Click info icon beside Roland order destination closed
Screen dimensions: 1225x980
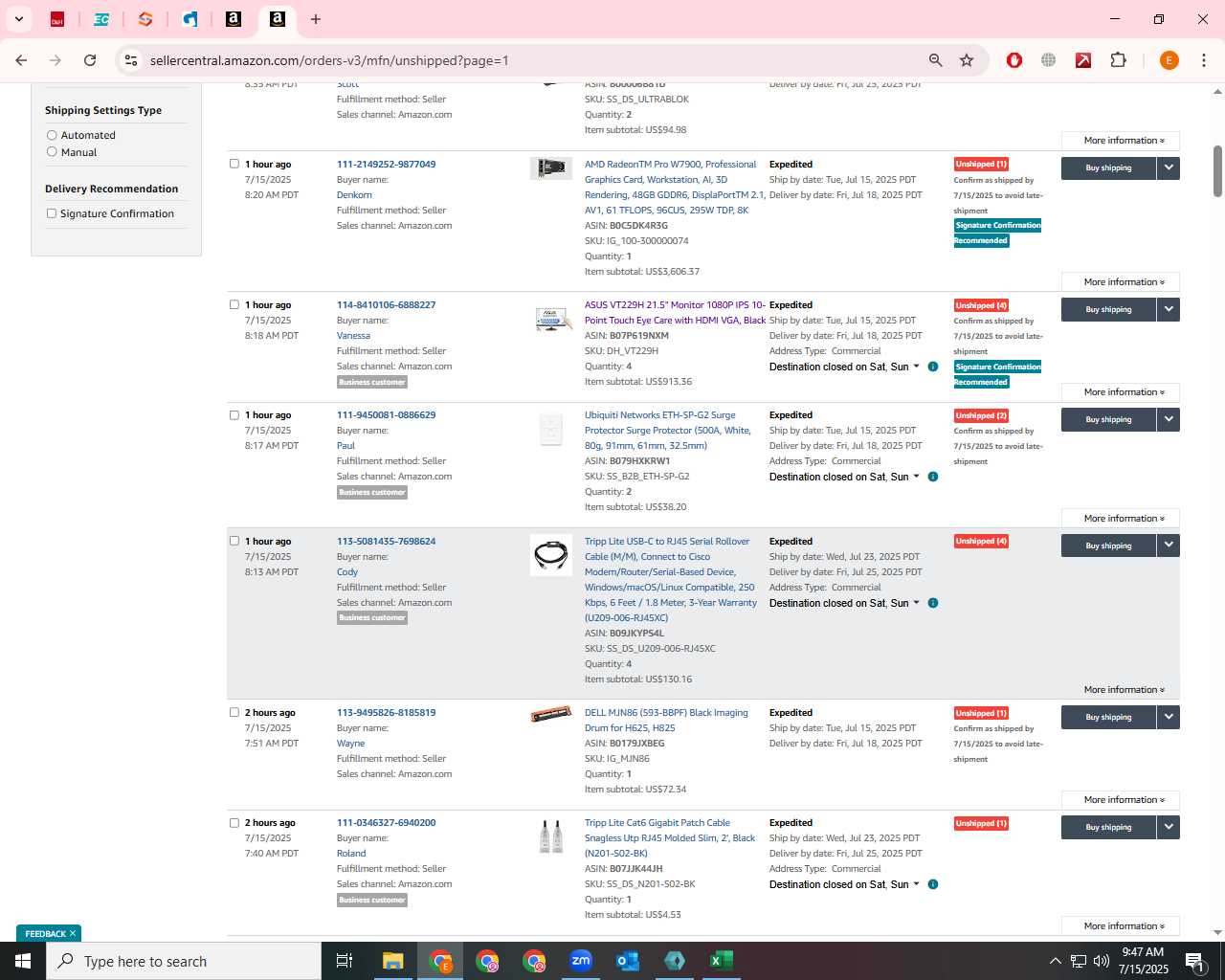(933, 884)
